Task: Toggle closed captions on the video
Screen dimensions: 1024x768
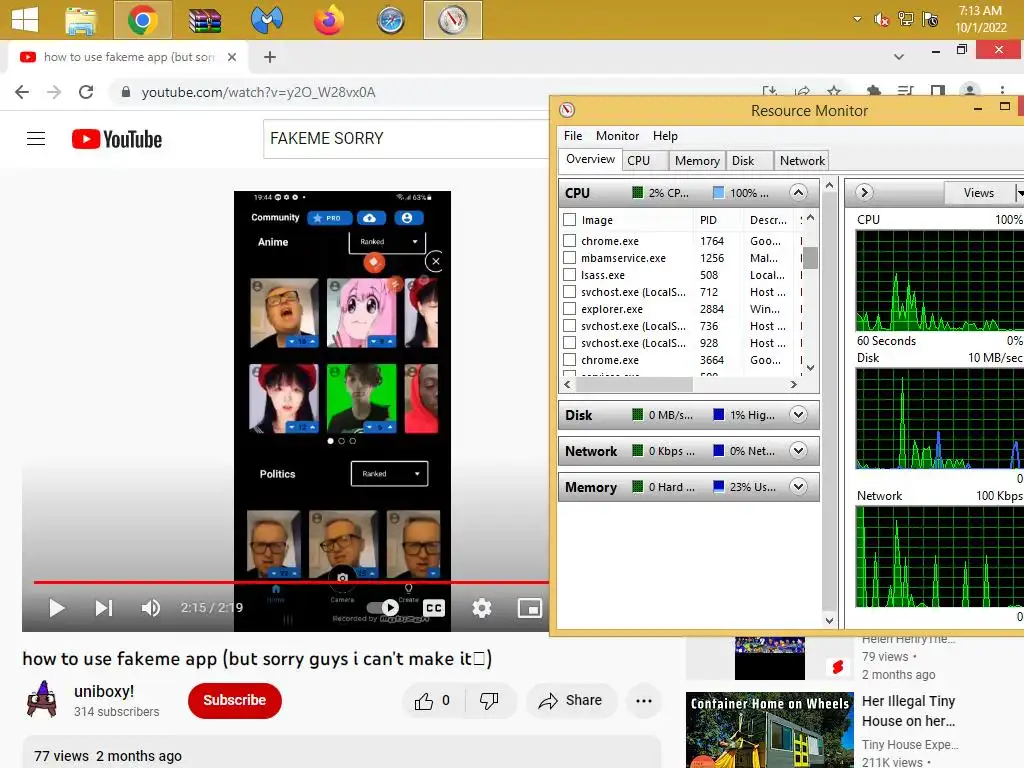Action: coord(434,608)
